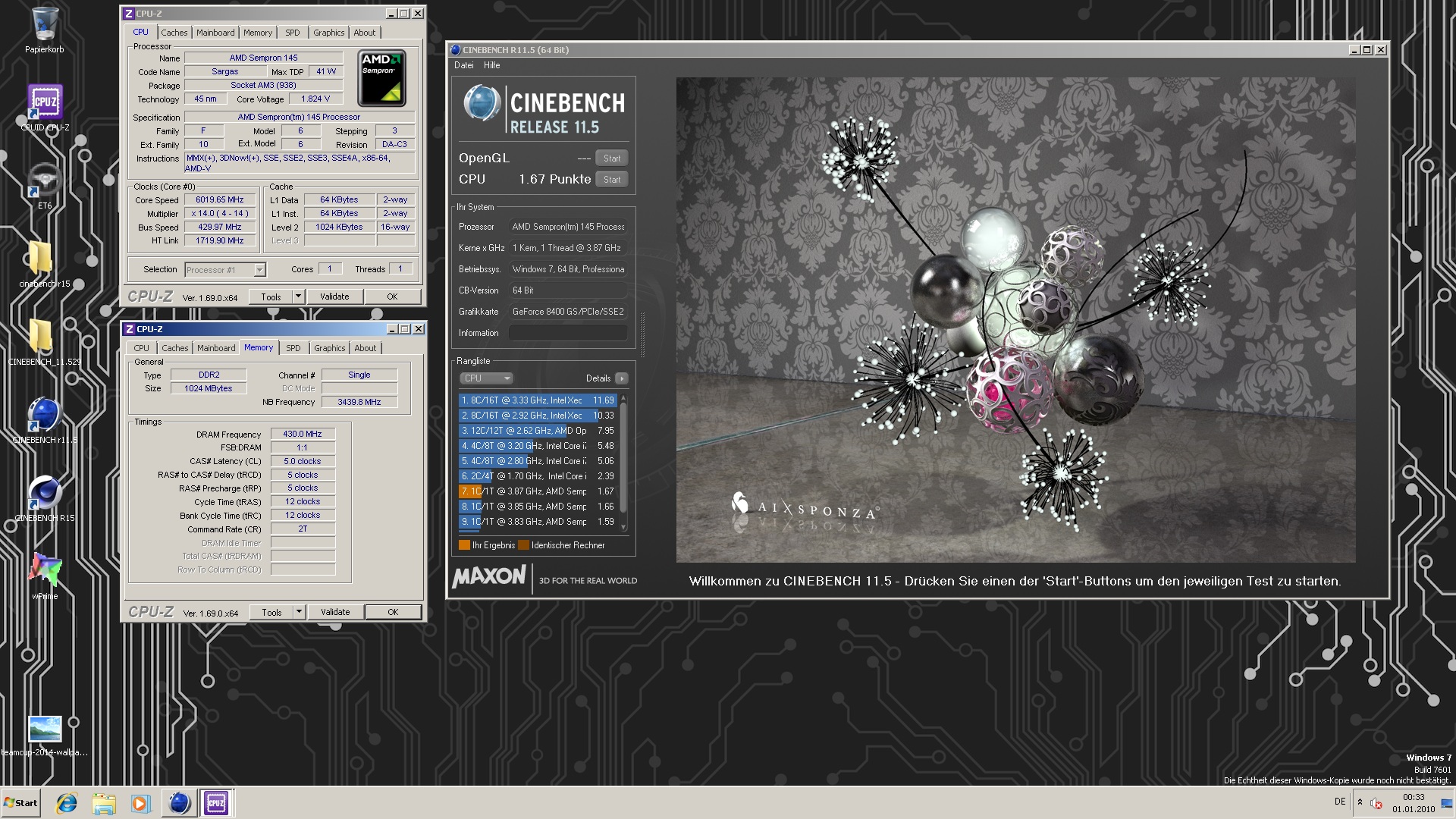Open the CINEBENCH_11.529 folder on desktop
The height and width of the screenshot is (819, 1456).
(x=45, y=342)
